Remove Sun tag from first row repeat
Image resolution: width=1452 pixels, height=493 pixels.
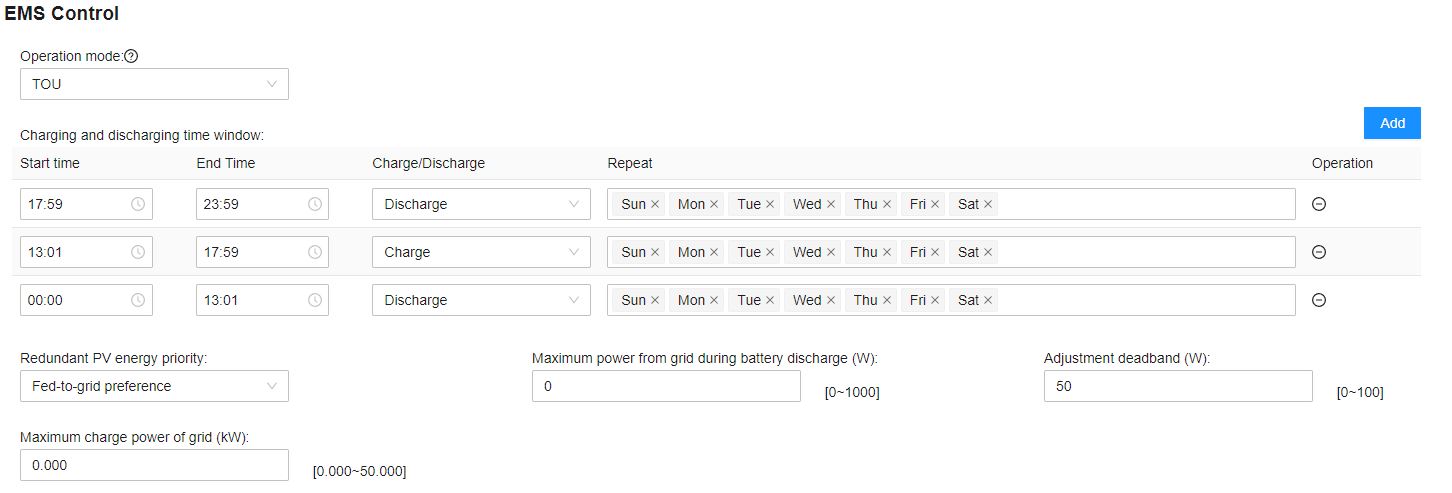pyautogui.click(x=655, y=204)
